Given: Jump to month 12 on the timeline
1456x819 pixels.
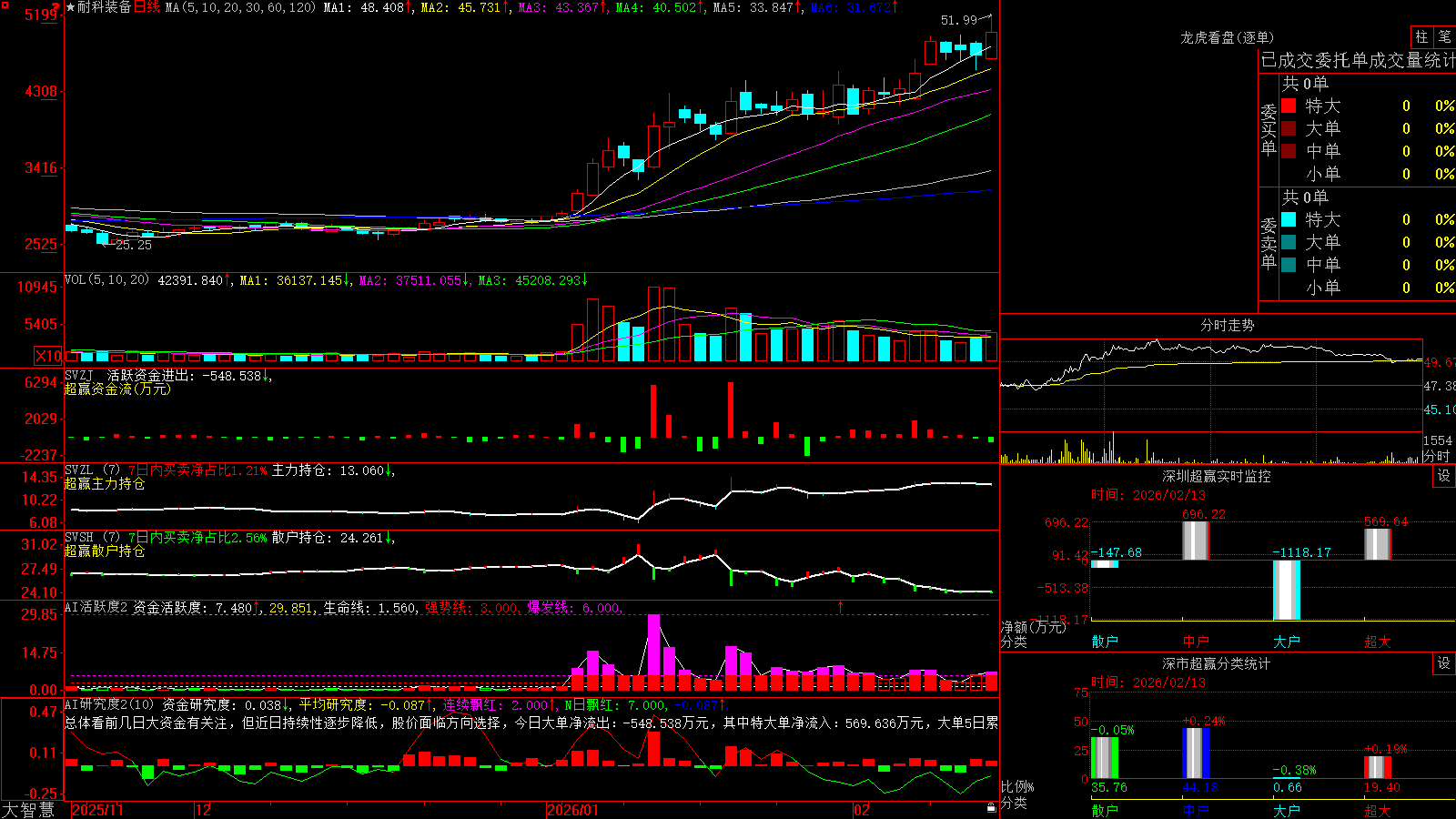Looking at the screenshot, I should [204, 810].
